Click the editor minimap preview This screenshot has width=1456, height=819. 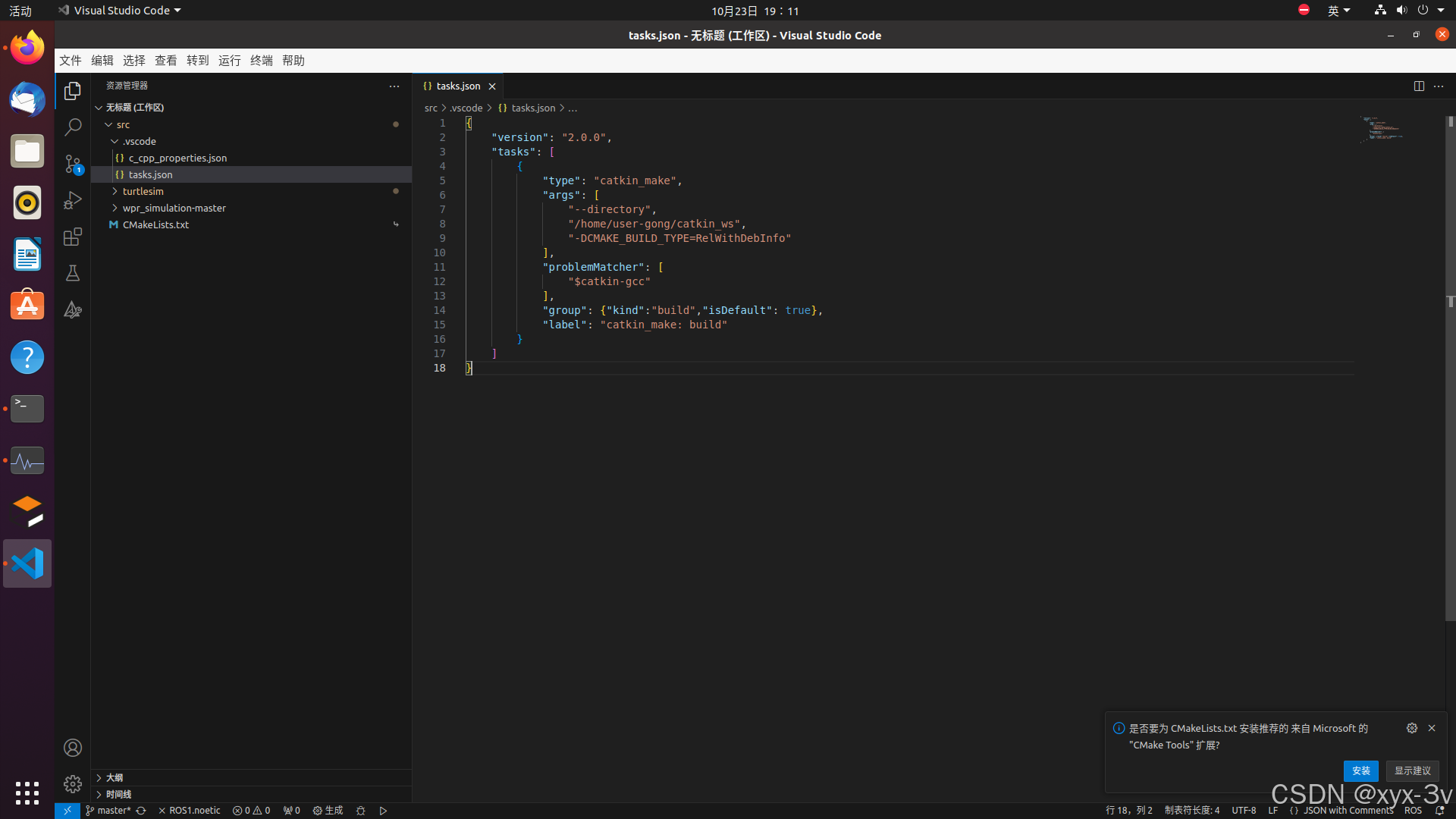click(x=1382, y=129)
